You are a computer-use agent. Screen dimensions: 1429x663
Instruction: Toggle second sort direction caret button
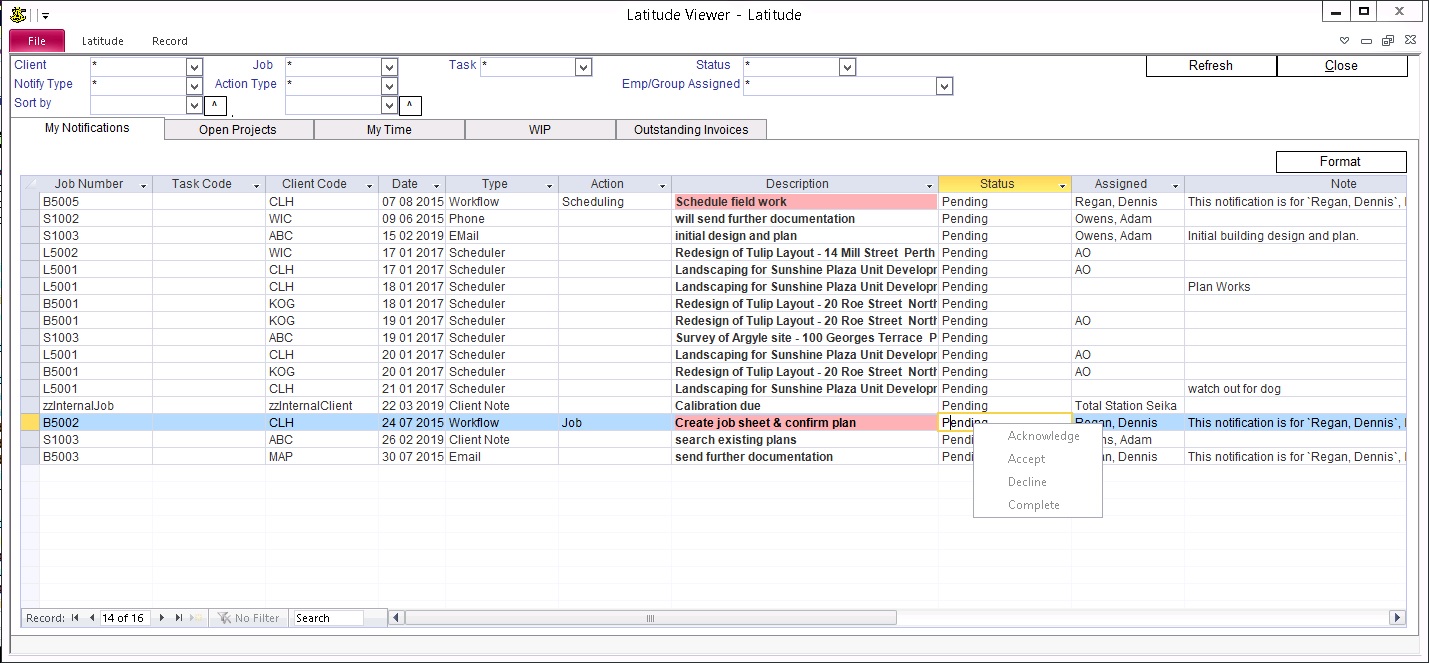point(410,105)
